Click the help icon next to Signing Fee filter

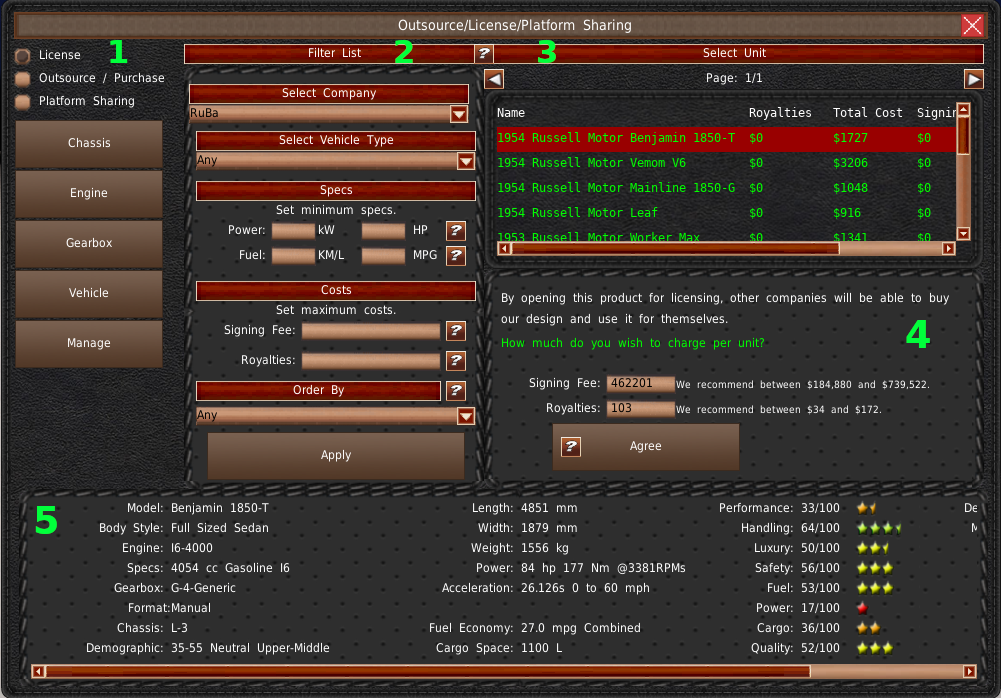click(456, 331)
